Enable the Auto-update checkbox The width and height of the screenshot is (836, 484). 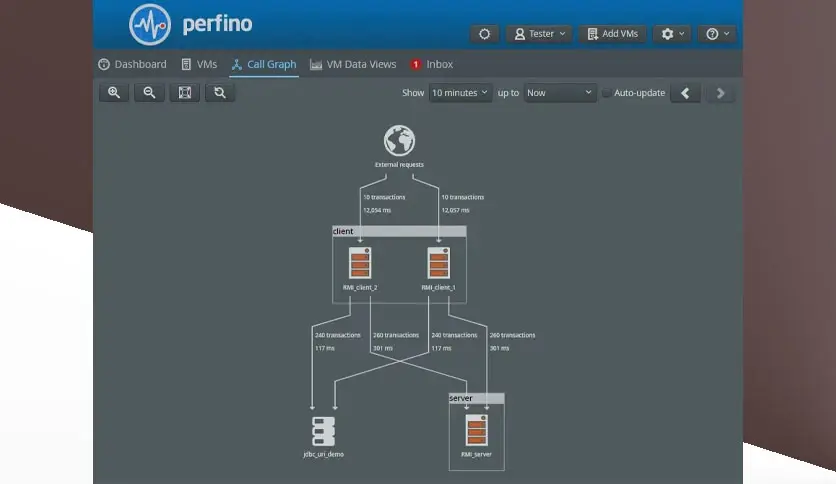click(x=606, y=93)
